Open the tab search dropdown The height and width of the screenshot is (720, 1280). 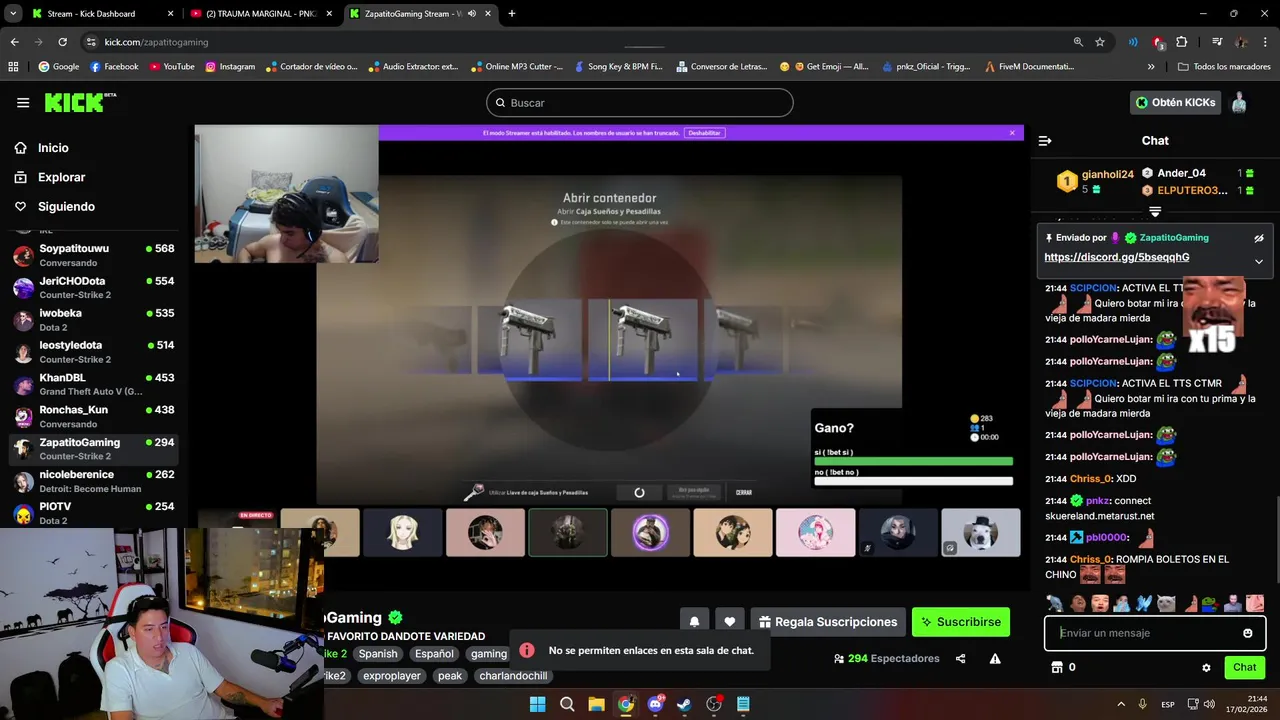12,14
